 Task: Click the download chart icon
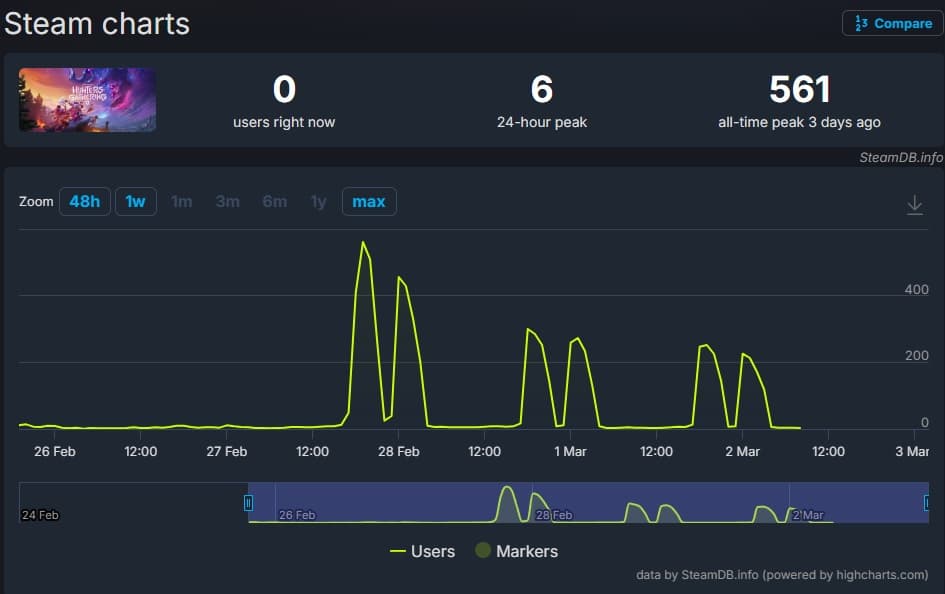click(x=914, y=205)
